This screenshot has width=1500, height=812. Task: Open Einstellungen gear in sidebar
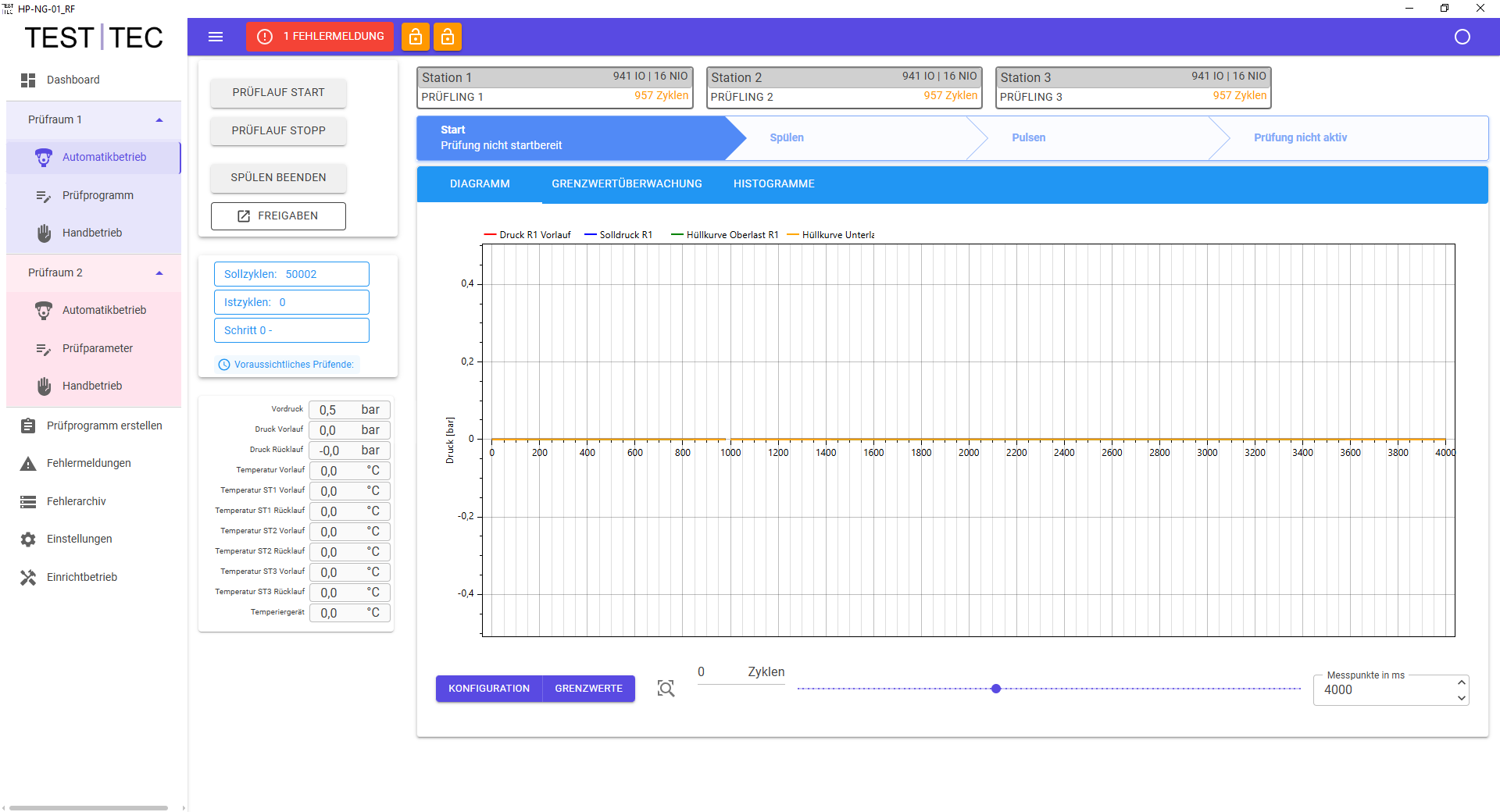[79, 539]
